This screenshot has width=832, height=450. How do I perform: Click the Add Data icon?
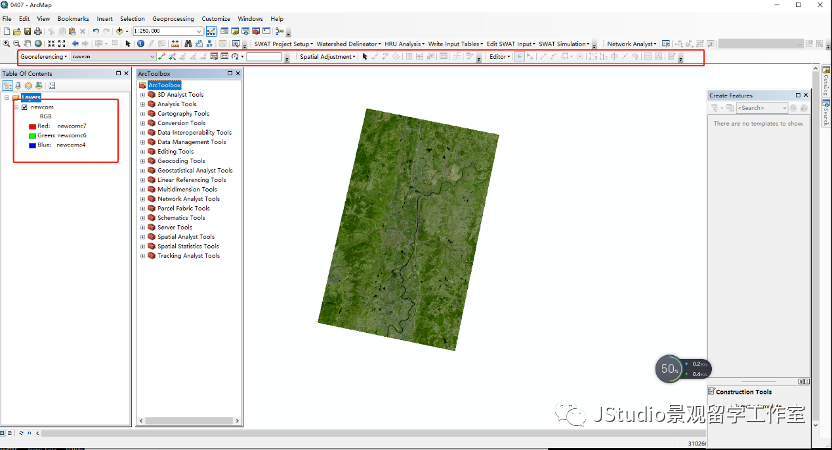click(119, 31)
